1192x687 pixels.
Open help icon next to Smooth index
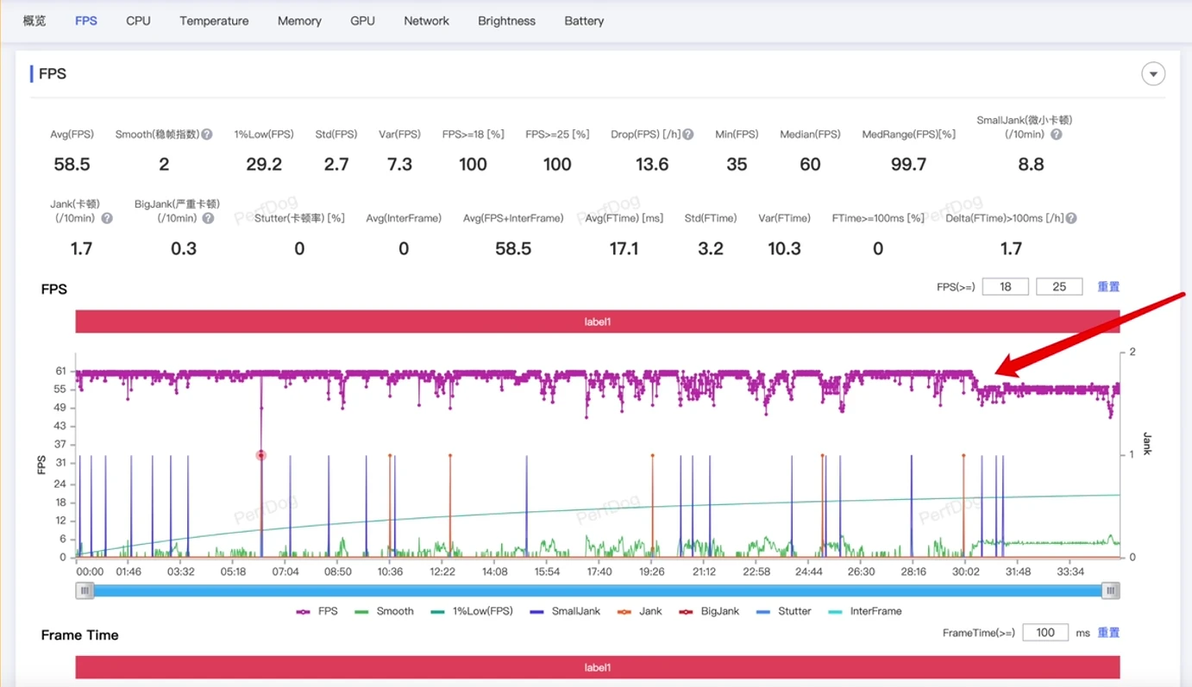[x=207, y=135]
